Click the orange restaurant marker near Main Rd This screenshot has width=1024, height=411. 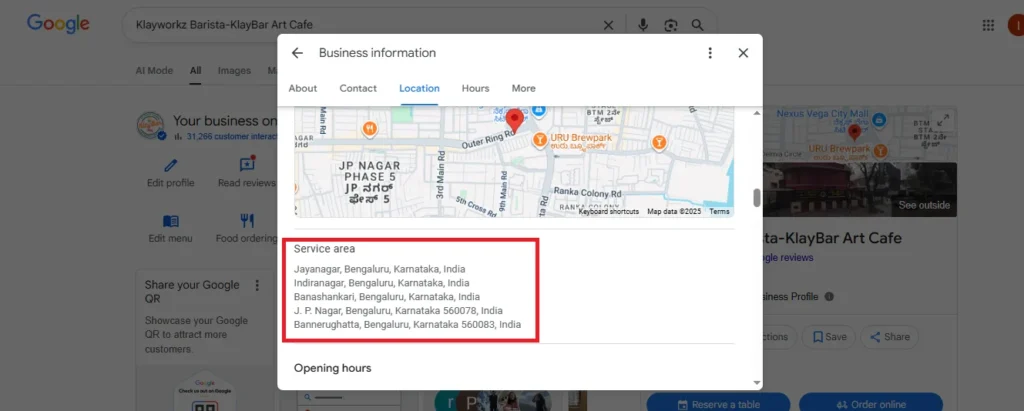tap(370, 128)
